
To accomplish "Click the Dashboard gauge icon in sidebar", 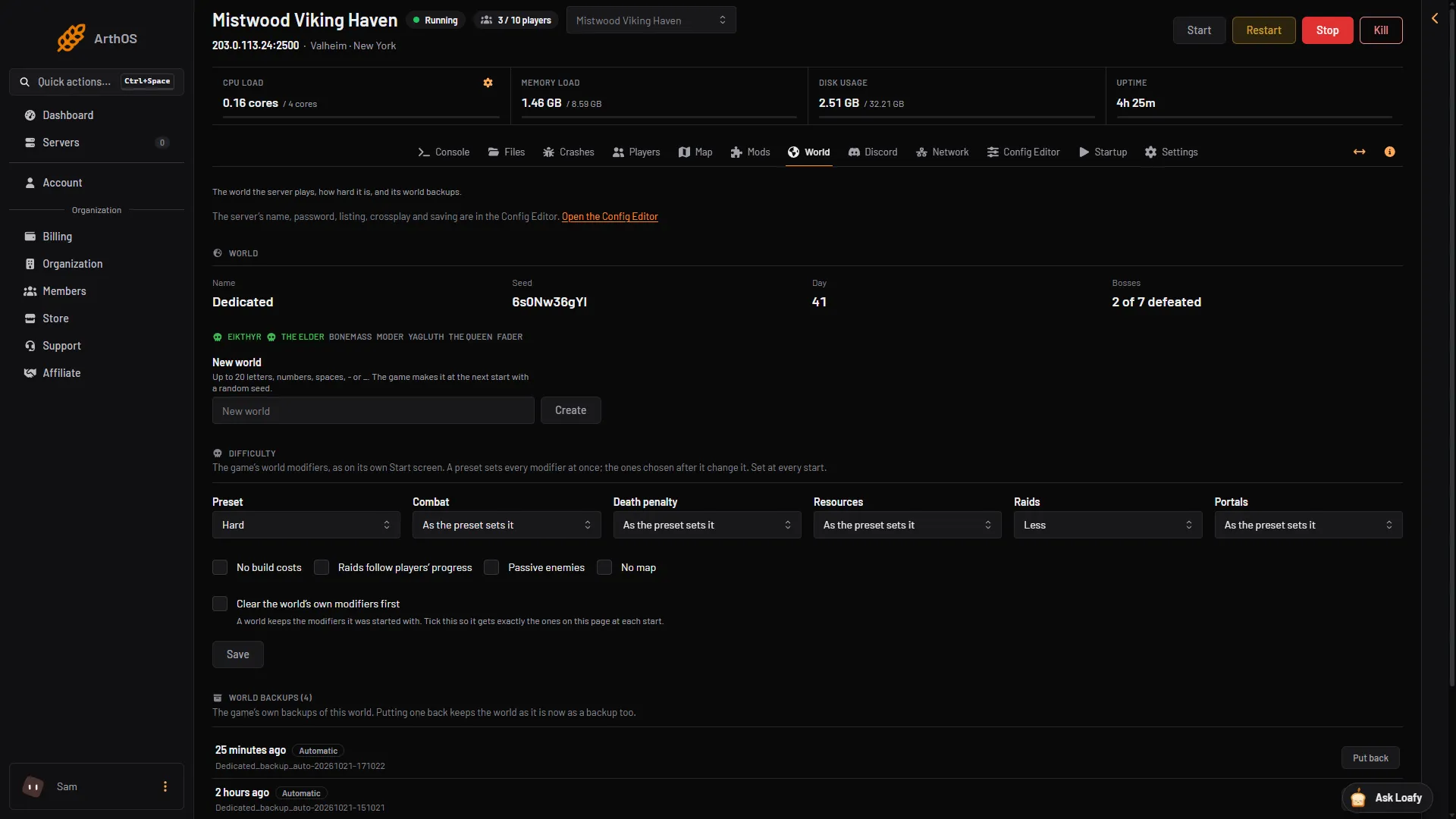I will tap(30, 115).
